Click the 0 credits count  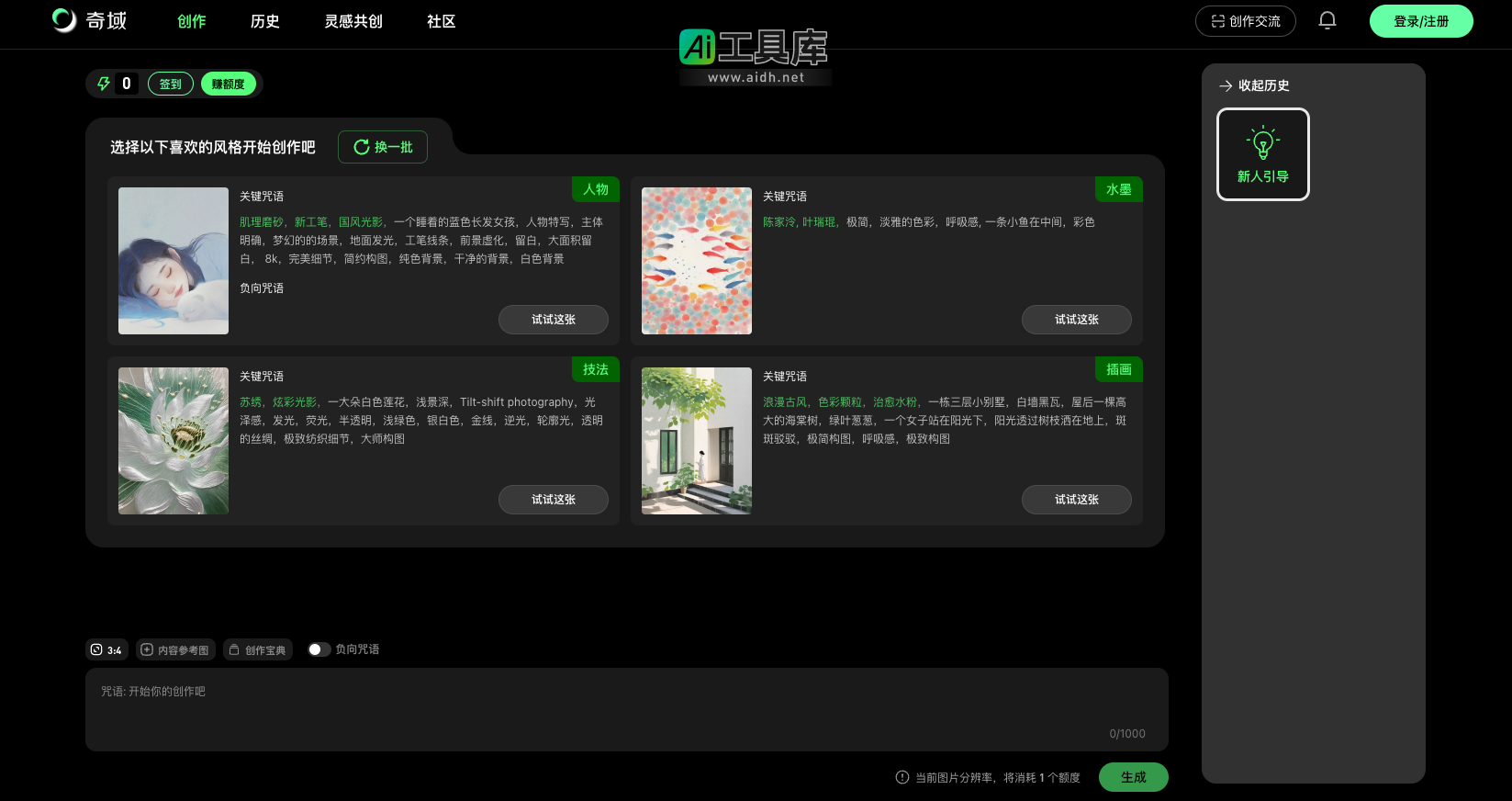click(127, 84)
